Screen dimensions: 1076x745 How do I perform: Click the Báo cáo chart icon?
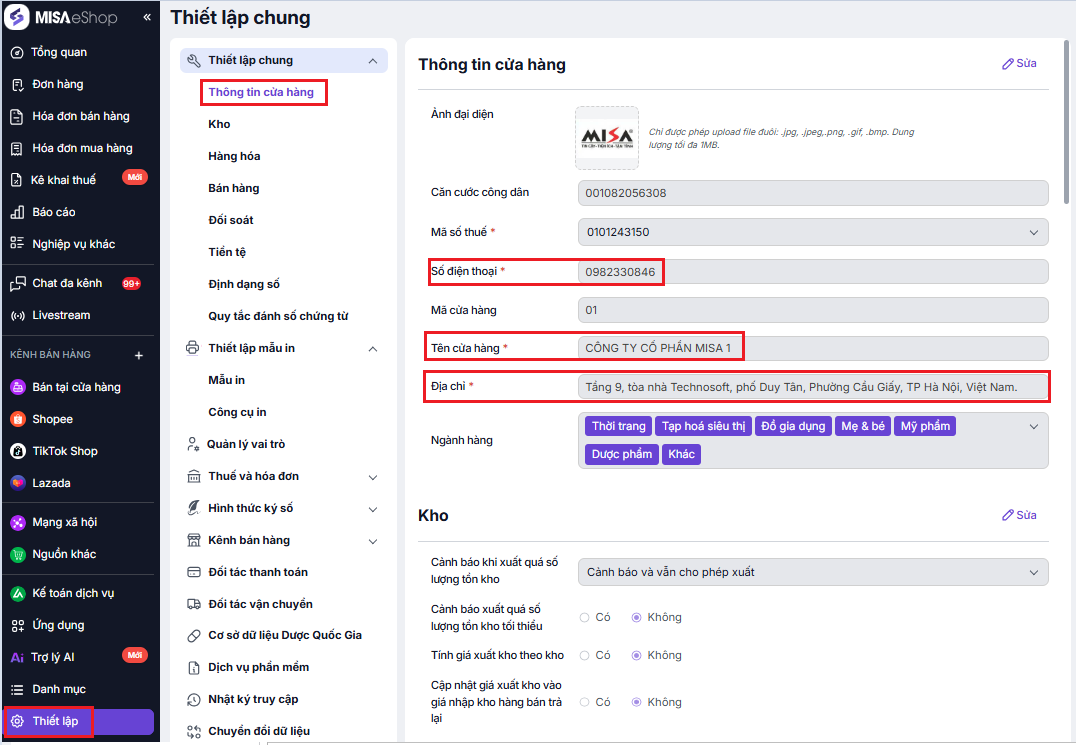tap(17, 212)
